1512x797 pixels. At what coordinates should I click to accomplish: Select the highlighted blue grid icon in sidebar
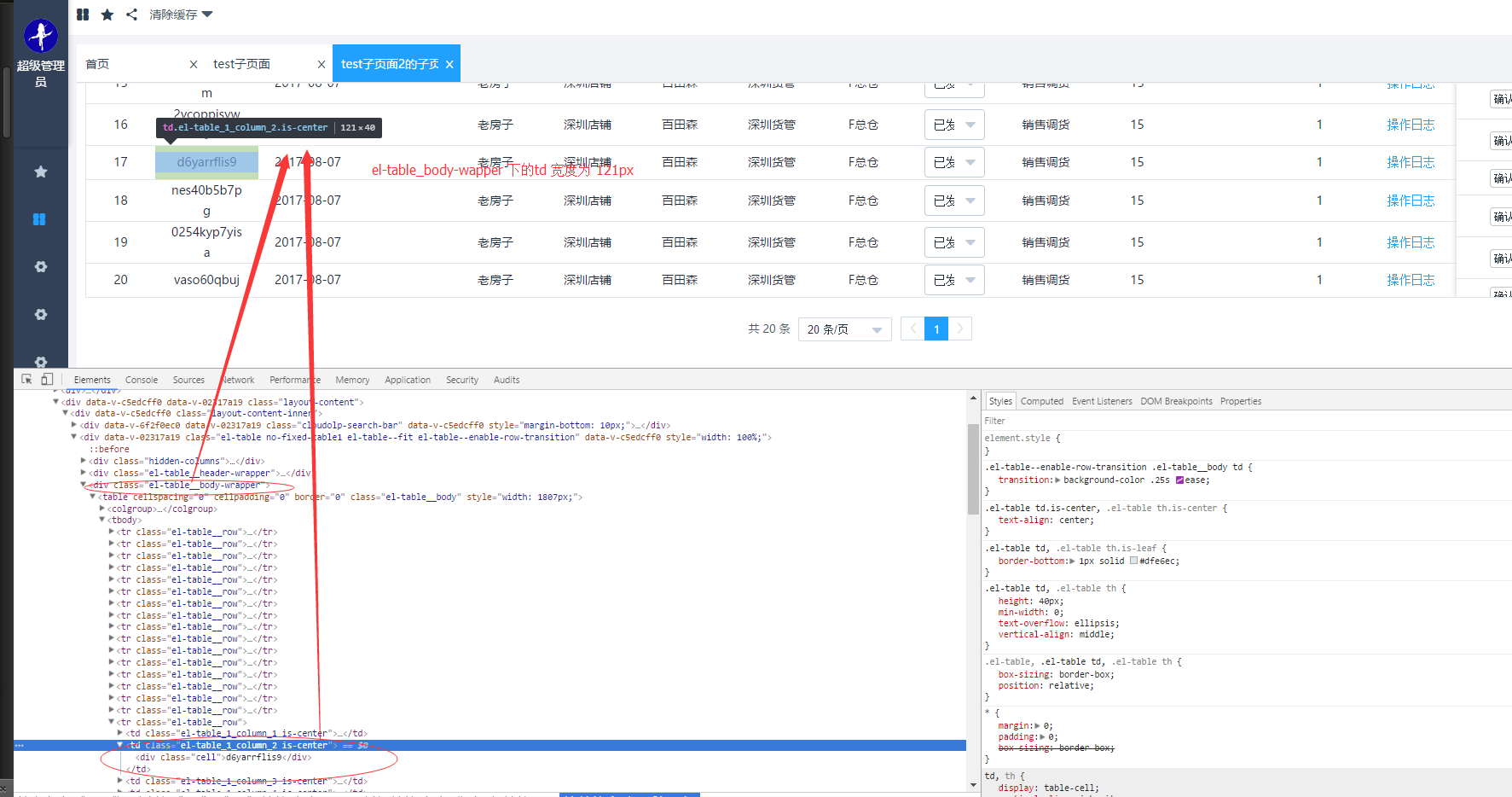[x=39, y=218]
